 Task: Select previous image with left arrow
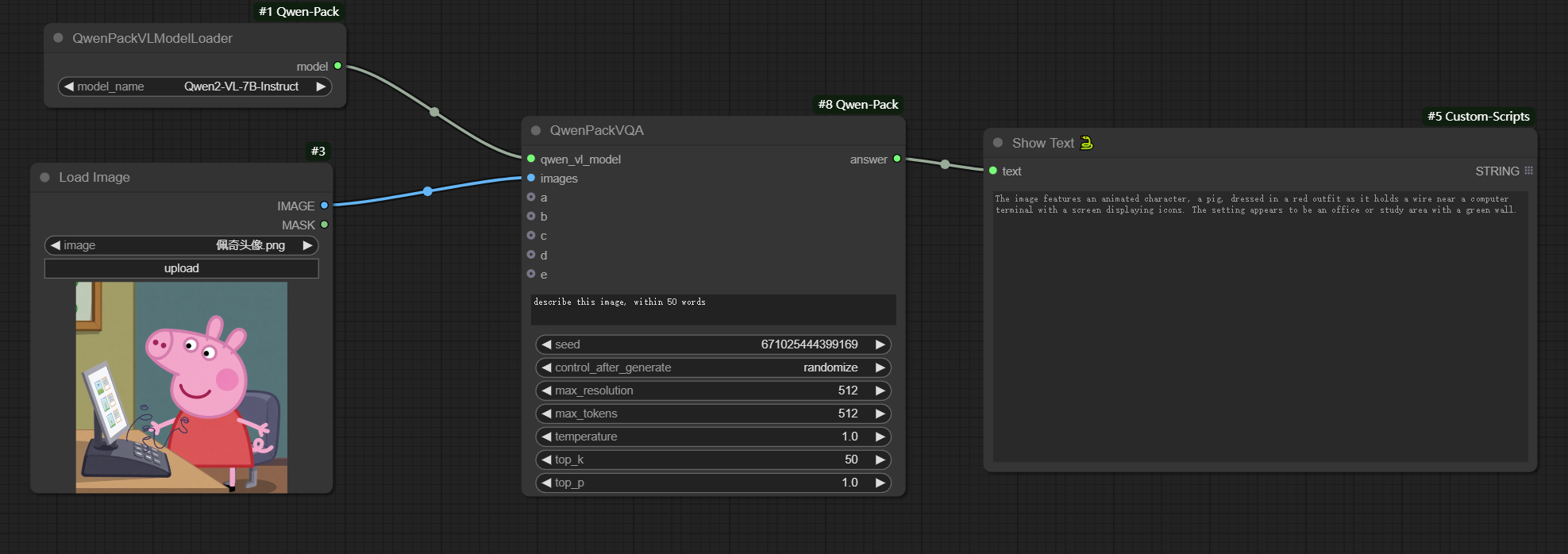coord(56,245)
